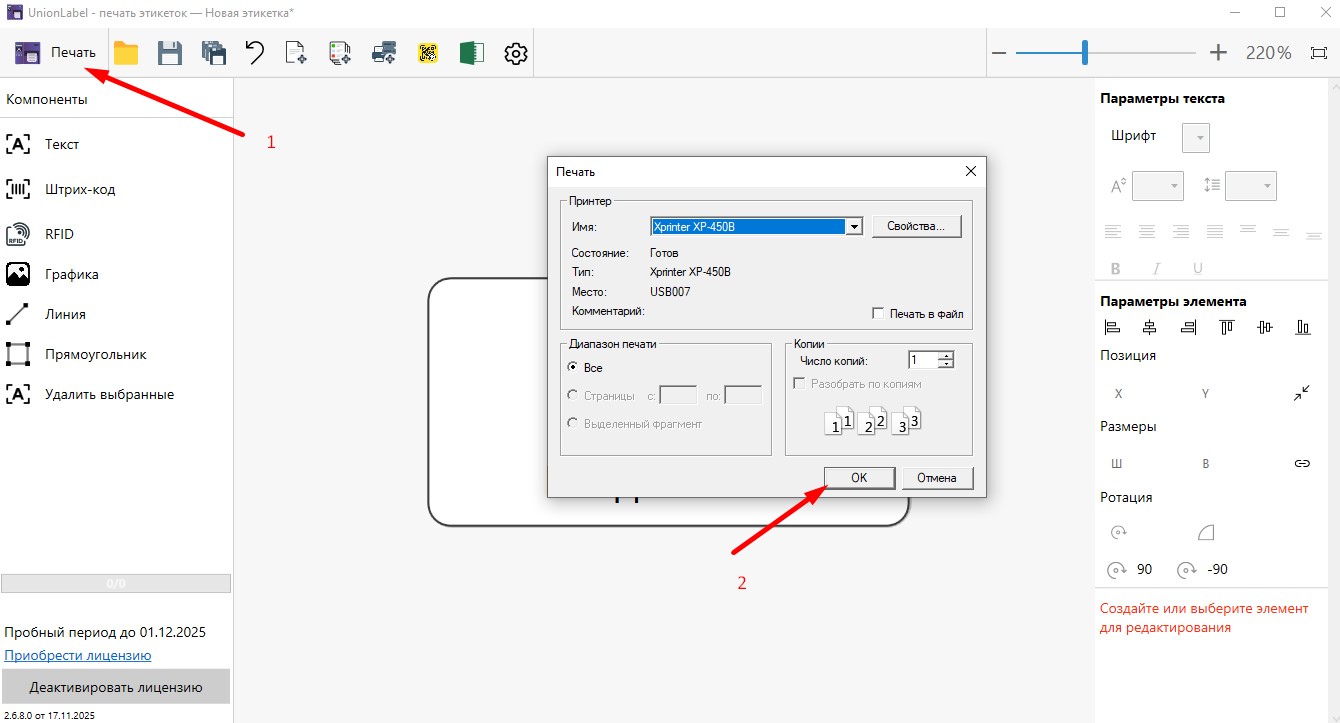This screenshot has width=1340, height=723.
Task: Click the green Excel book icon
Action: click(471, 53)
